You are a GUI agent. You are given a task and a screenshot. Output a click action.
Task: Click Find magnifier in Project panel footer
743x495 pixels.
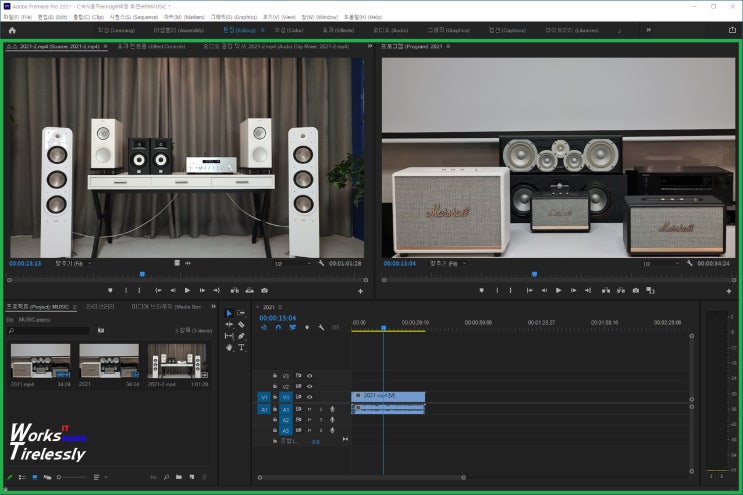coord(166,477)
